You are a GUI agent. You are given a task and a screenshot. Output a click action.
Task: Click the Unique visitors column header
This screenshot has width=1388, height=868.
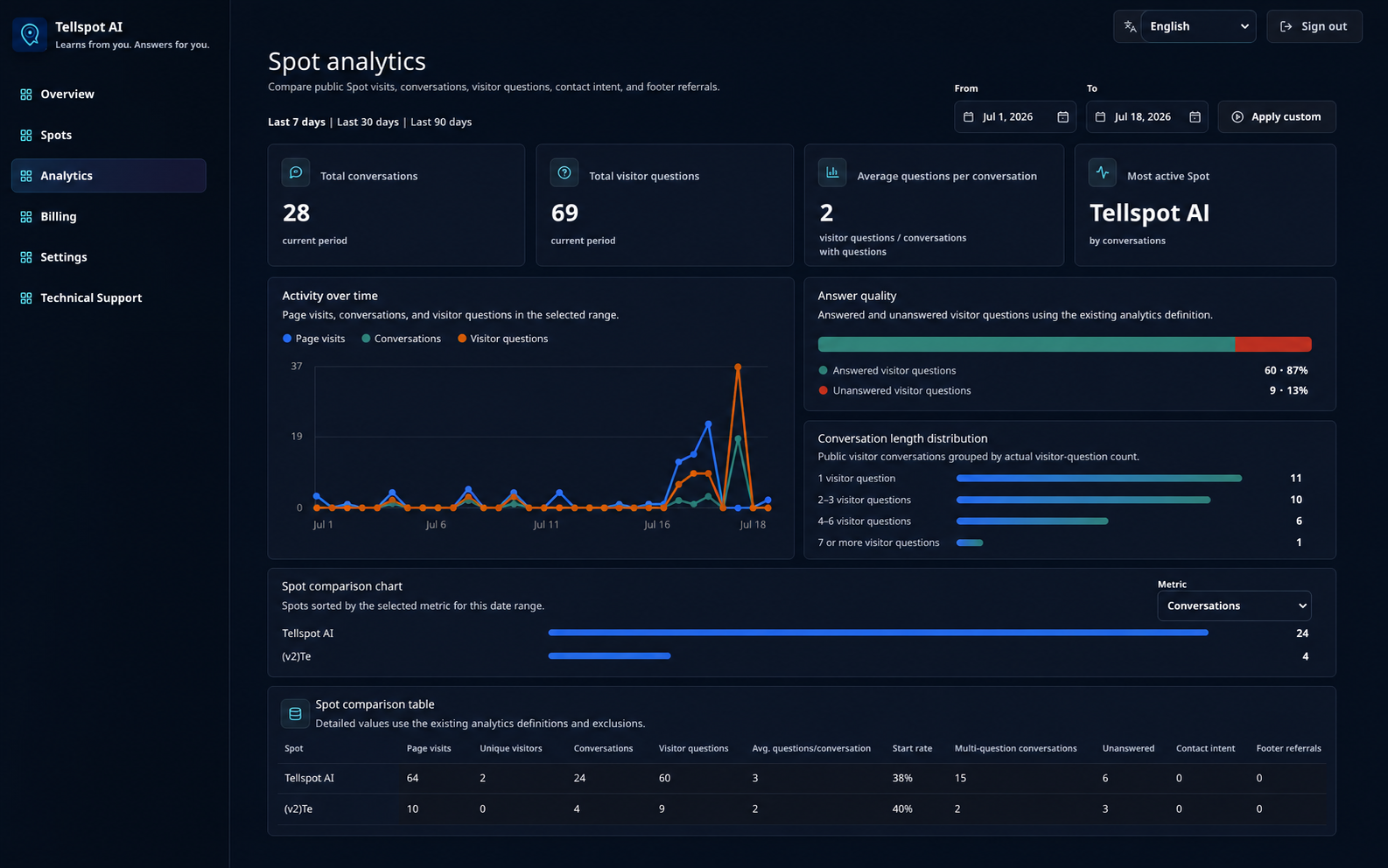click(511, 749)
